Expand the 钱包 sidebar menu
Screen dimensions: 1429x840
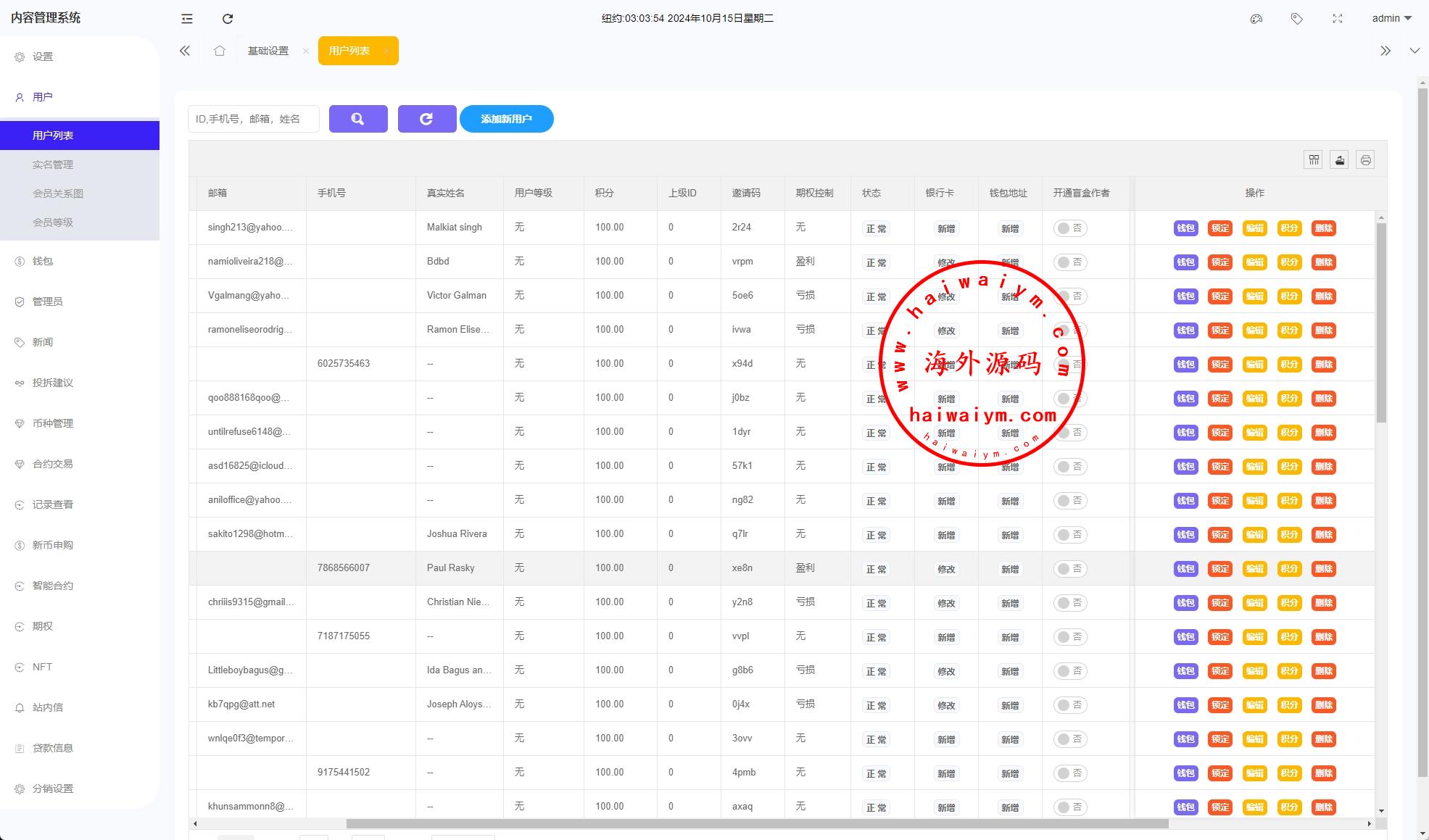[43, 261]
